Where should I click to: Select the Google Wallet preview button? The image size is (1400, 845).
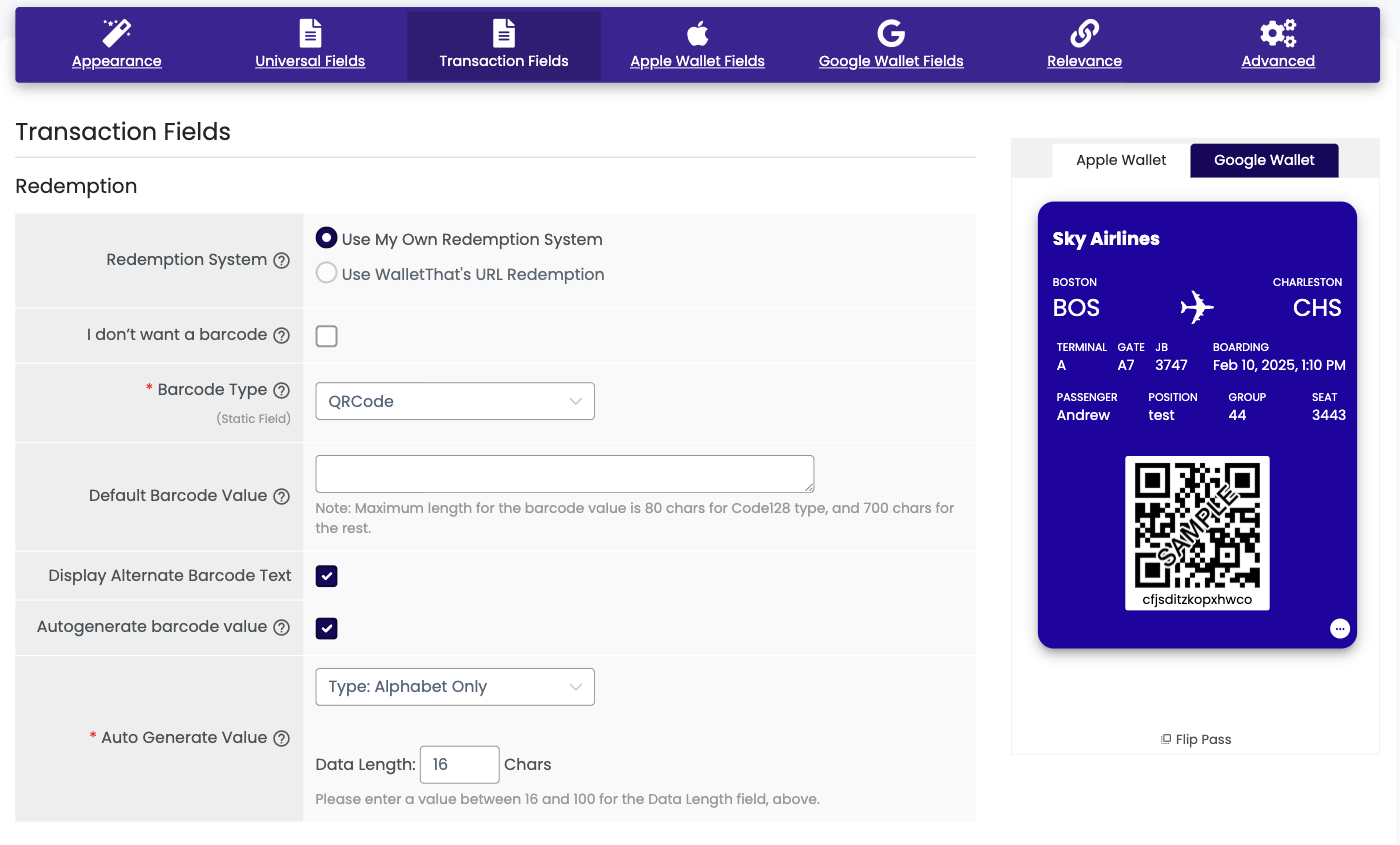[x=1264, y=160]
